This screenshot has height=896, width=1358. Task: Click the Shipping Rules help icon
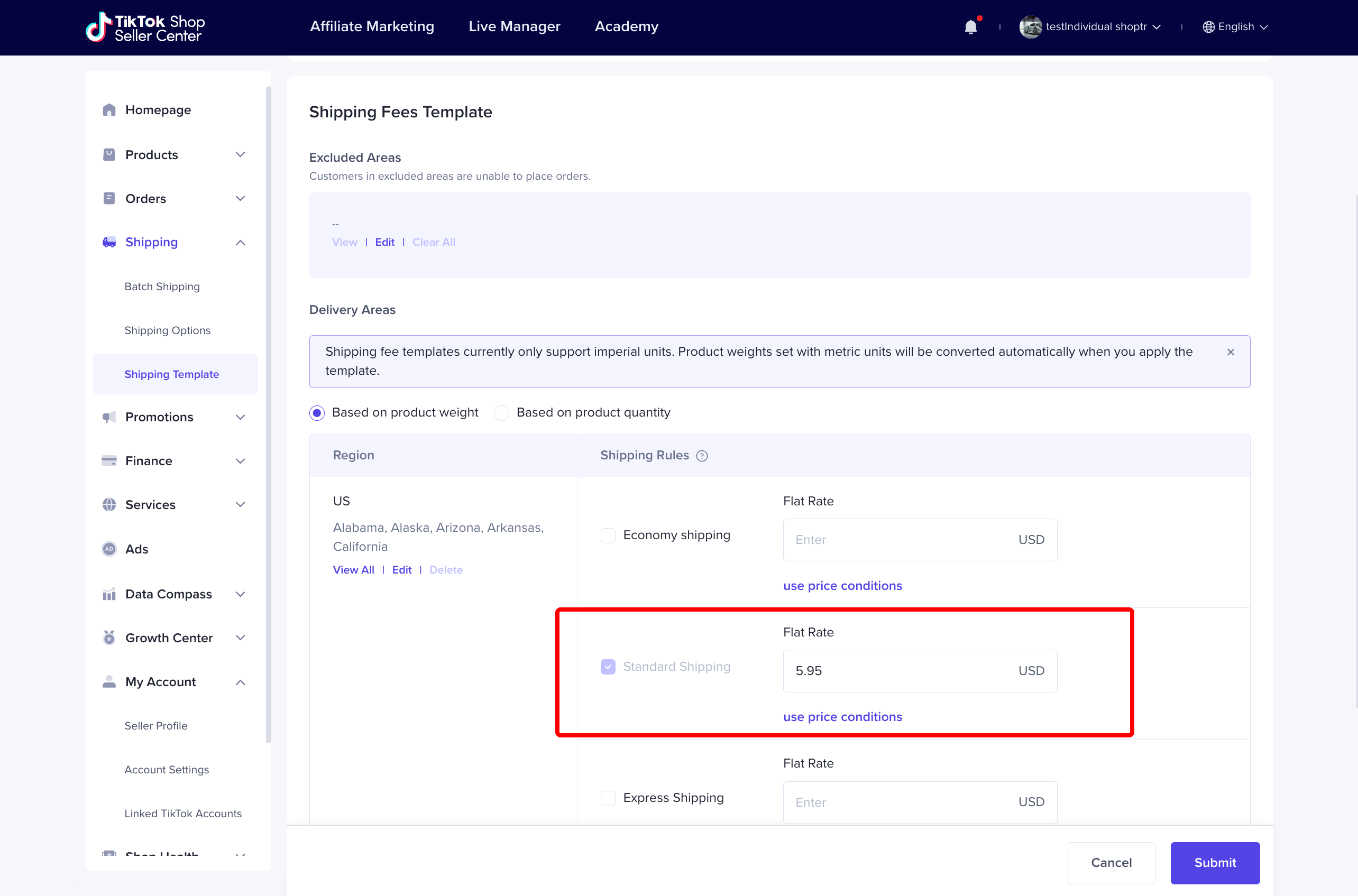pyautogui.click(x=702, y=456)
